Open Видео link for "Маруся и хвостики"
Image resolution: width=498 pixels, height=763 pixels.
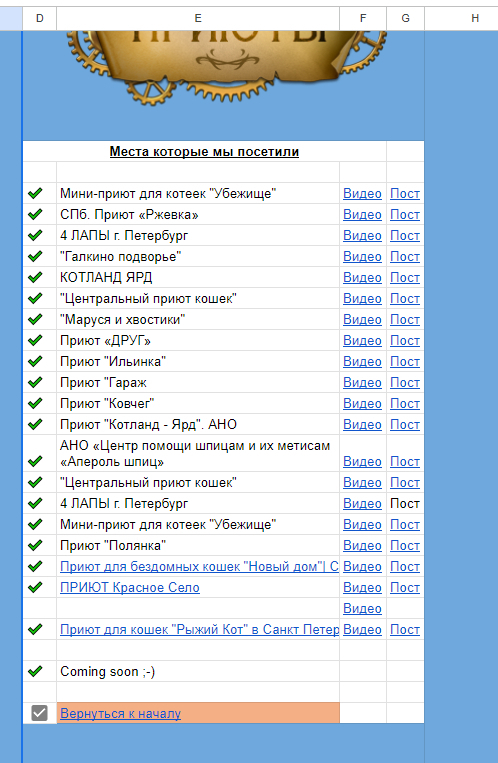tap(362, 320)
